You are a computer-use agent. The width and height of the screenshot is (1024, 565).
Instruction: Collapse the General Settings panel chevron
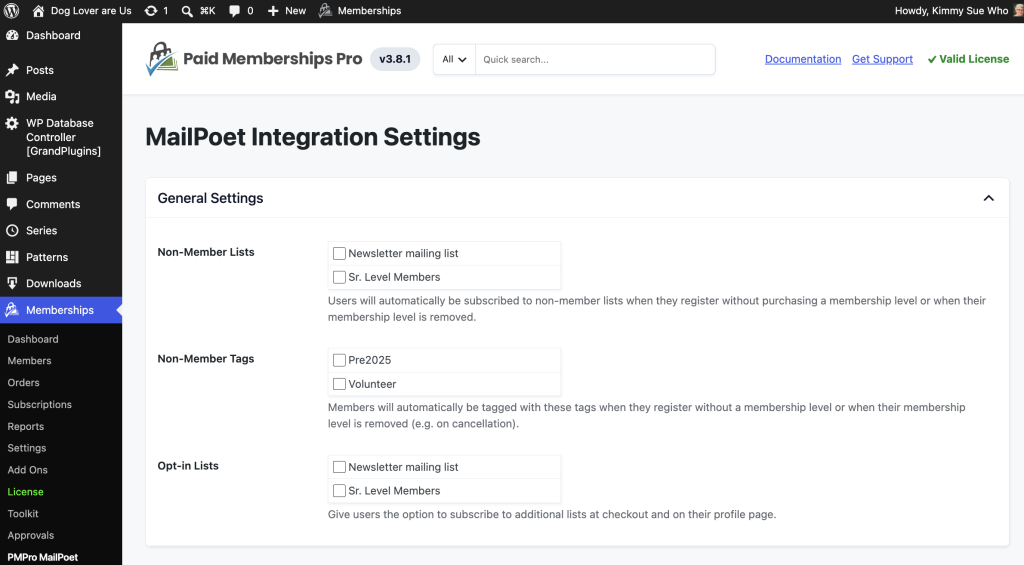pos(988,198)
